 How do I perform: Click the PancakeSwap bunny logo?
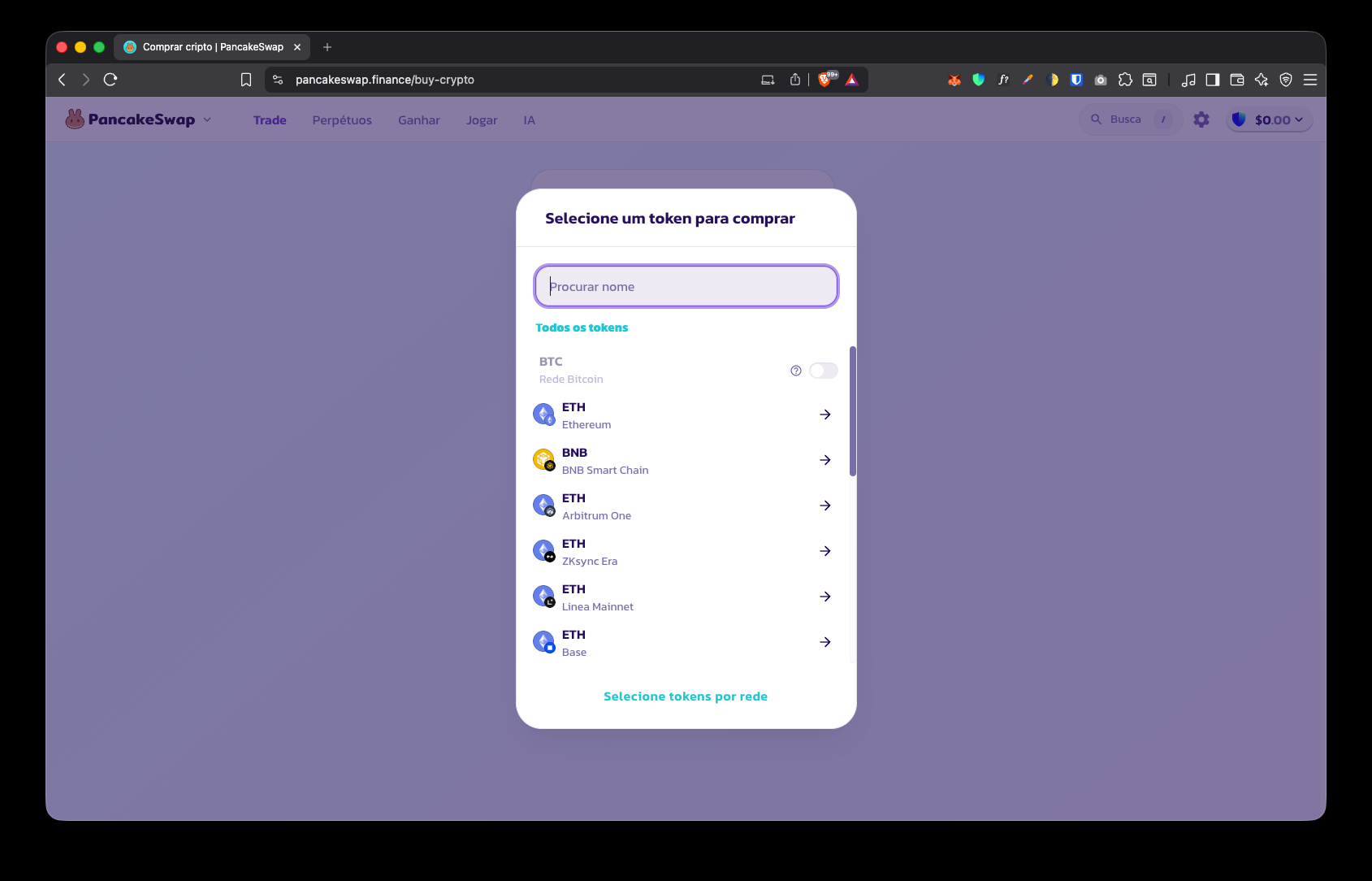(x=75, y=119)
